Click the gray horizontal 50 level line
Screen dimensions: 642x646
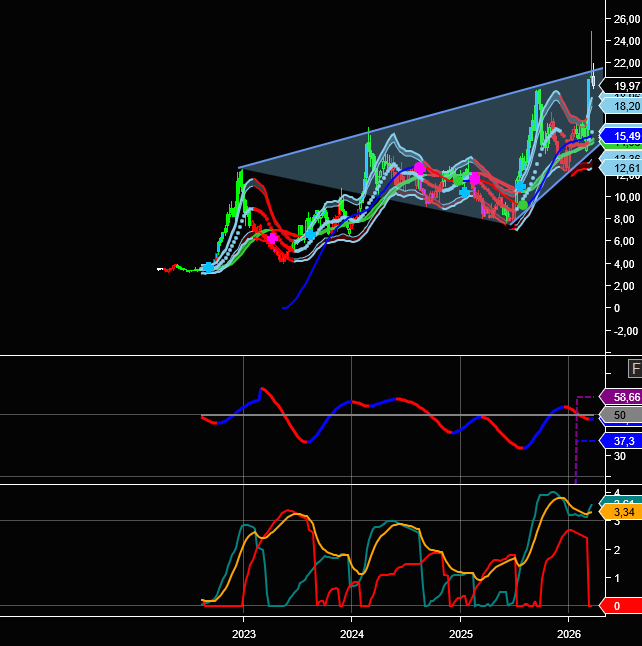pos(400,415)
